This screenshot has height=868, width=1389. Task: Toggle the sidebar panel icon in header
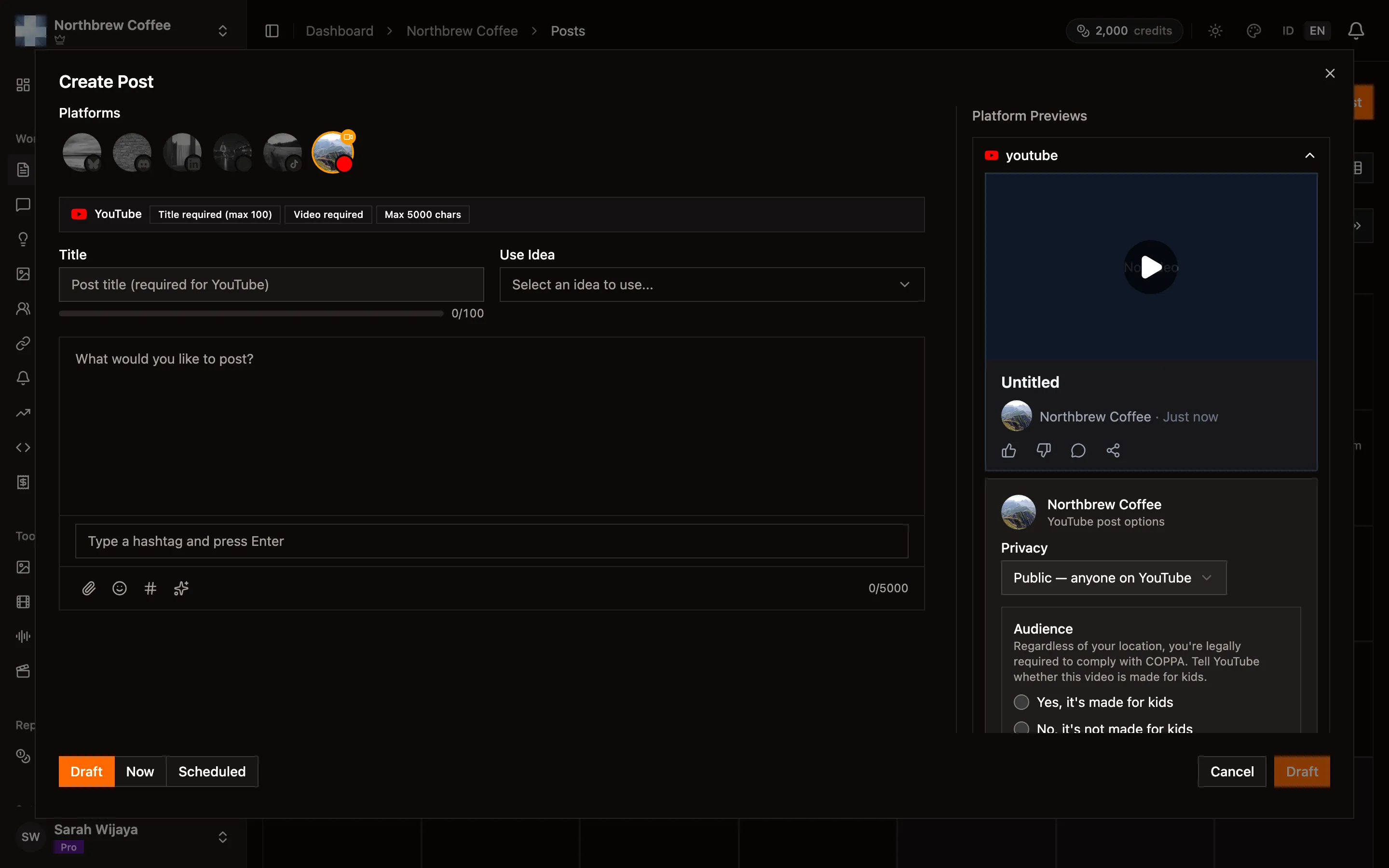(x=272, y=31)
